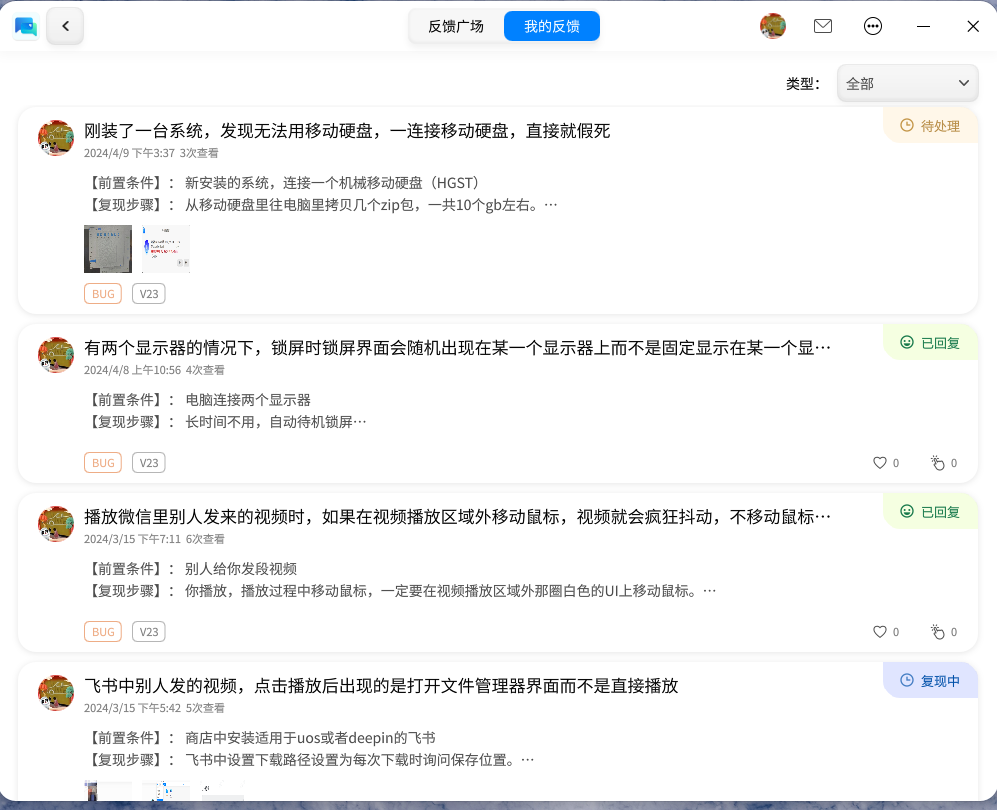Click avatar on the 两个显示器 post
Image resolution: width=997 pixels, height=810 pixels.
pos(56,355)
